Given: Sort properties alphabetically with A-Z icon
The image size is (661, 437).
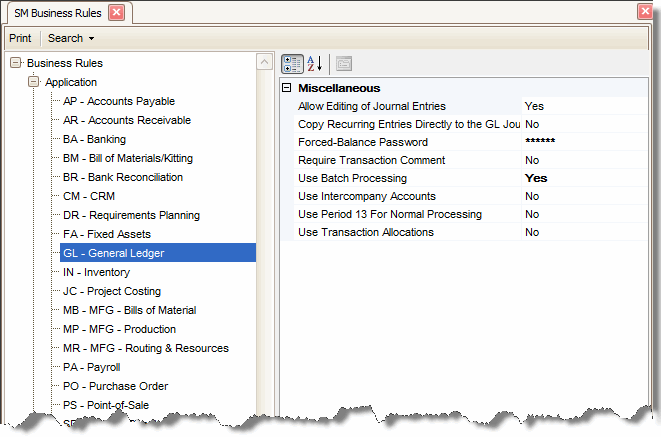Looking at the screenshot, I should click(x=314, y=63).
